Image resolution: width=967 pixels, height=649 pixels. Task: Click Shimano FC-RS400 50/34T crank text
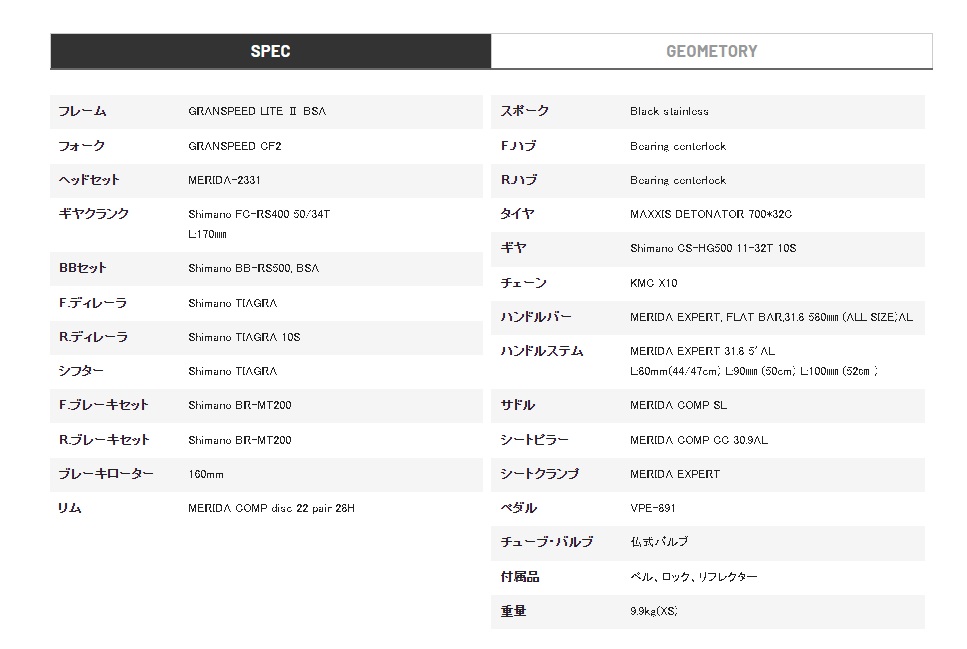259,214
